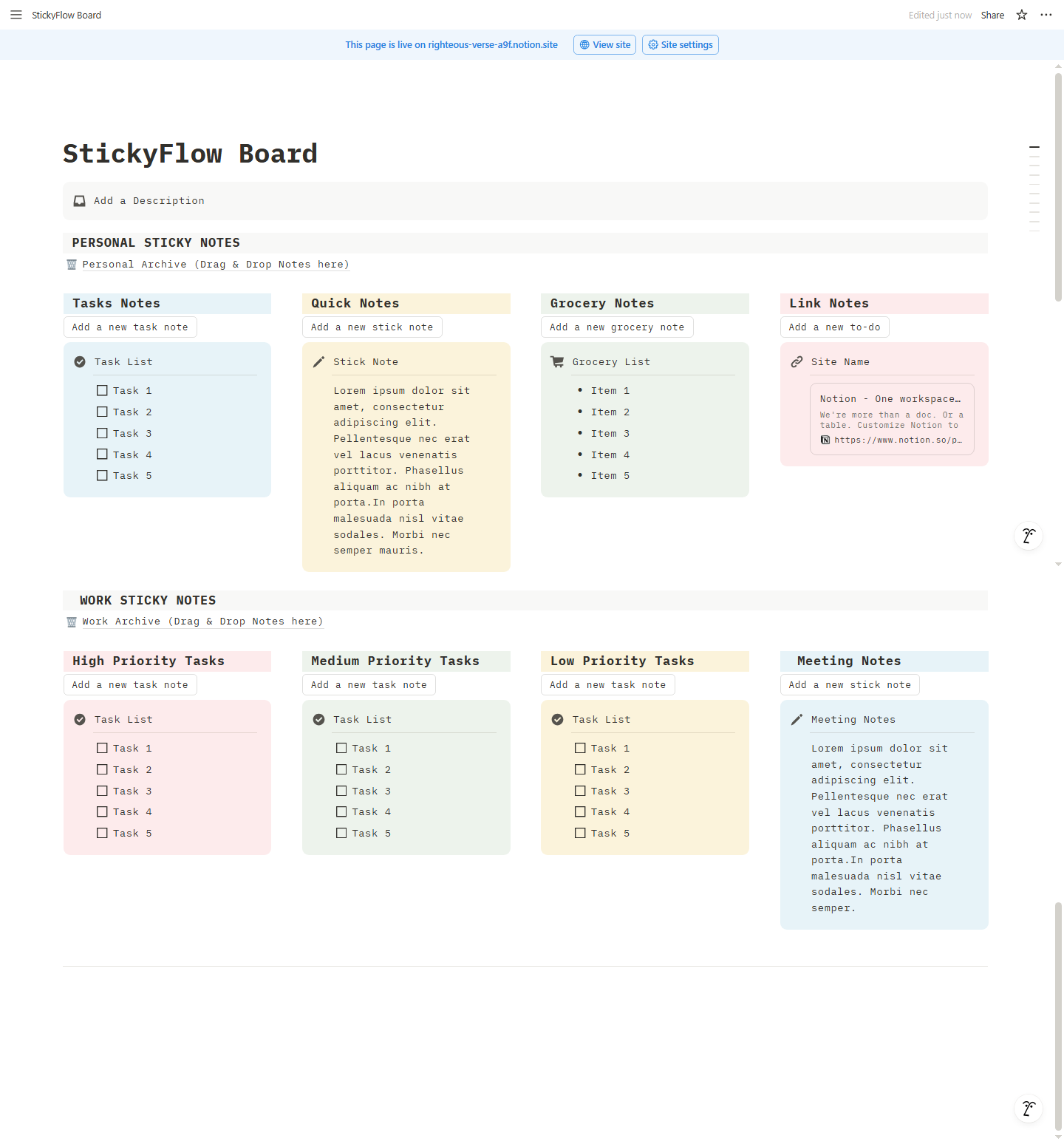This screenshot has width=1064, height=1144.
Task: Open the Share menu
Action: pos(992,15)
